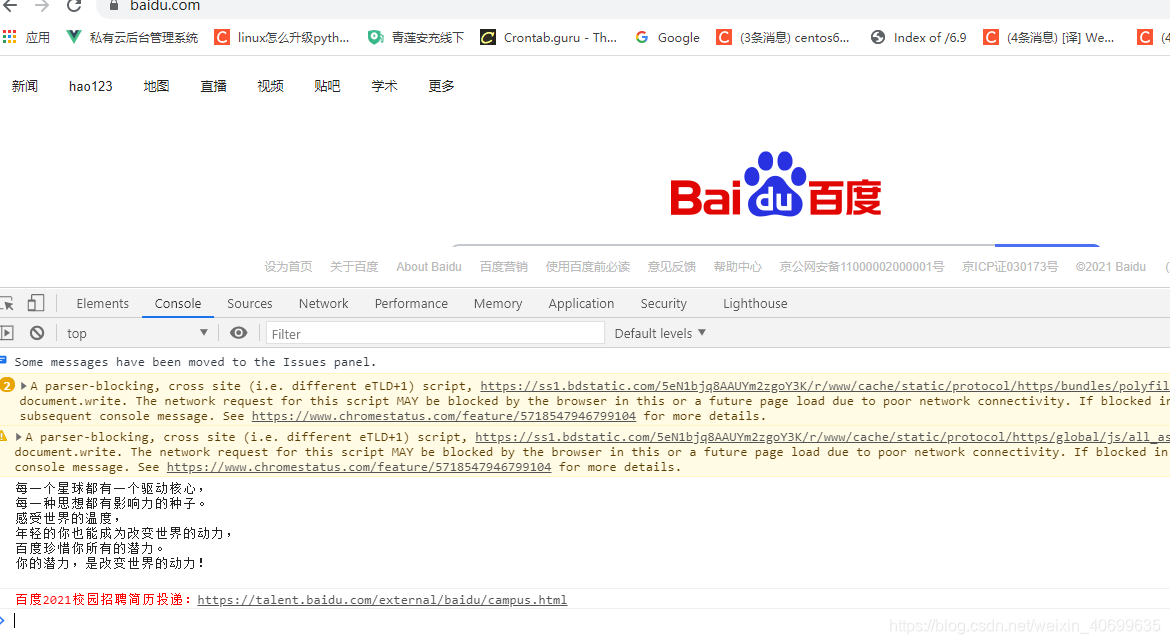Viewport: 1170px width, 644px height.
Task: Click the 地图 nav link
Action: [x=156, y=87]
